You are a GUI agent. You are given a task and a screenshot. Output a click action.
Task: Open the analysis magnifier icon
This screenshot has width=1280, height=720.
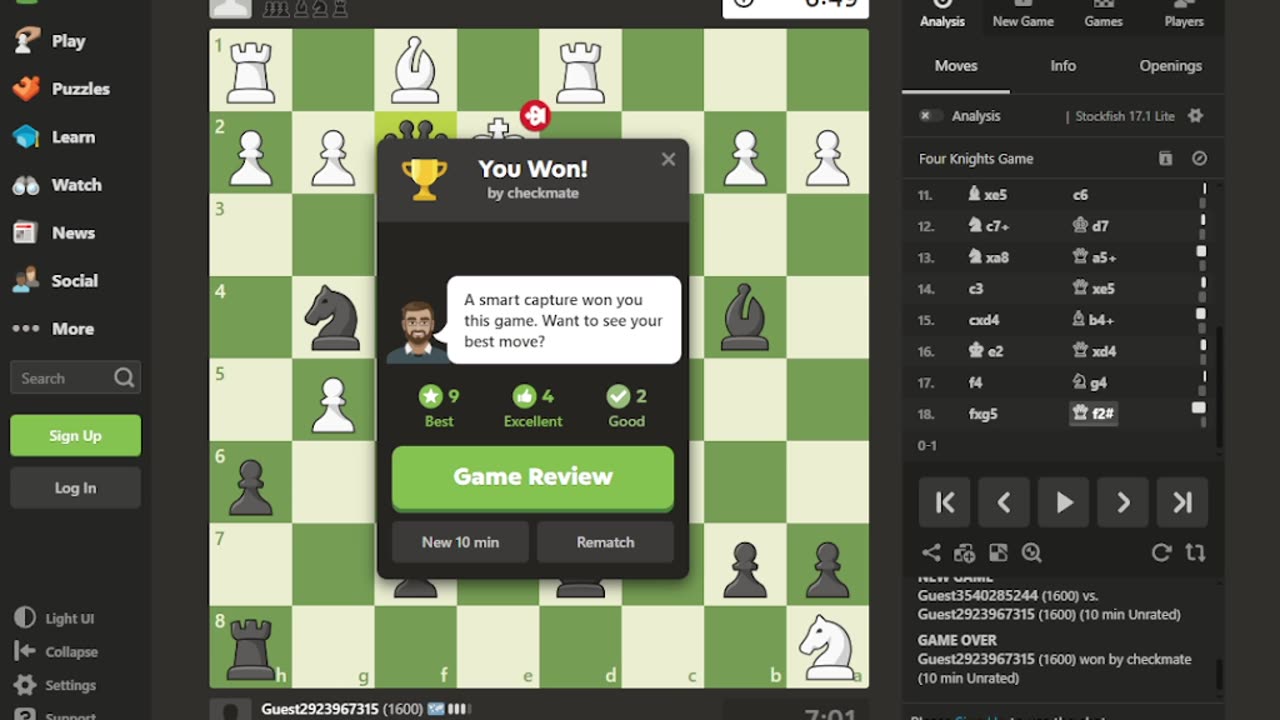pos(1031,552)
